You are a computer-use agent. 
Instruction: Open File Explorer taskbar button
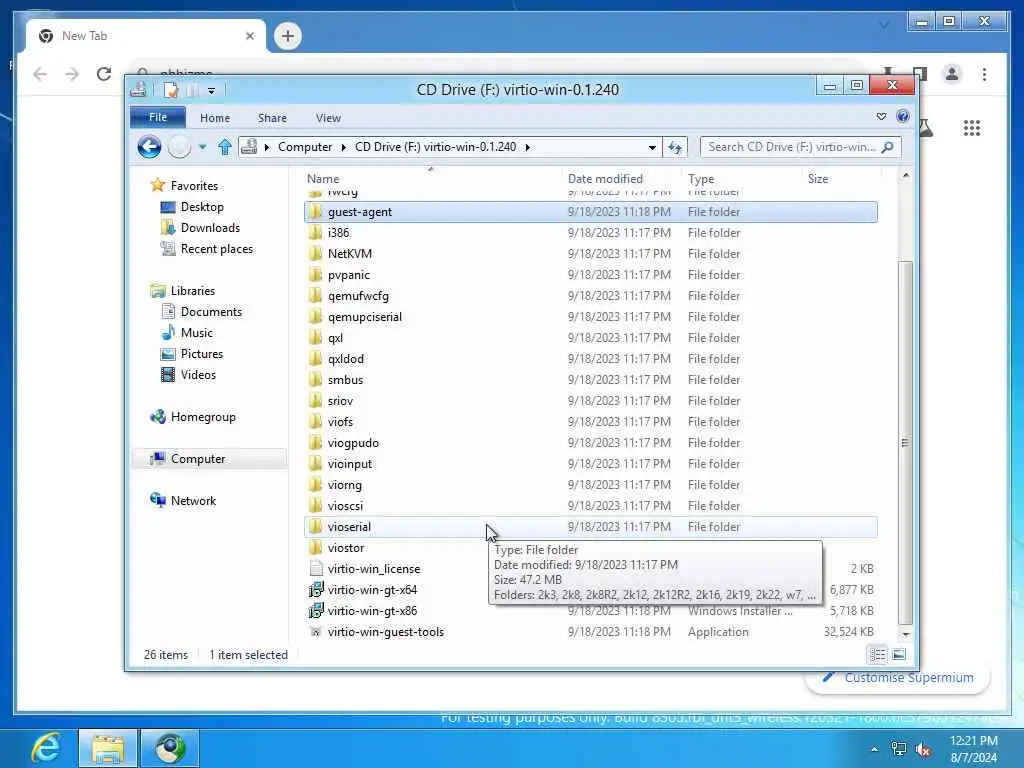click(108, 748)
